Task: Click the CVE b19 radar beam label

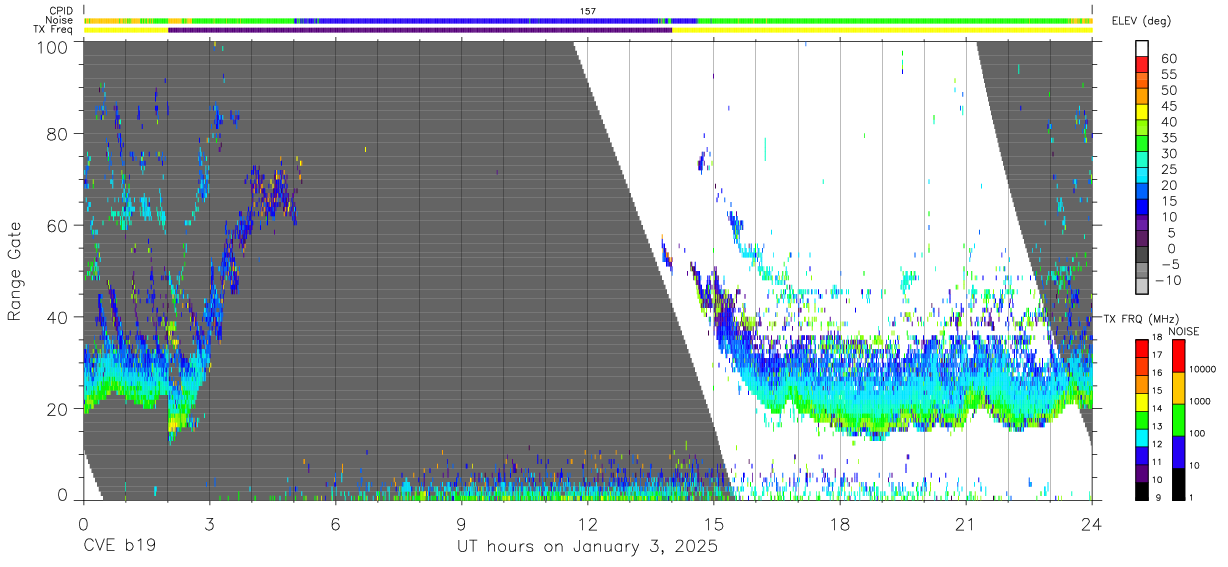Action: click(120, 547)
